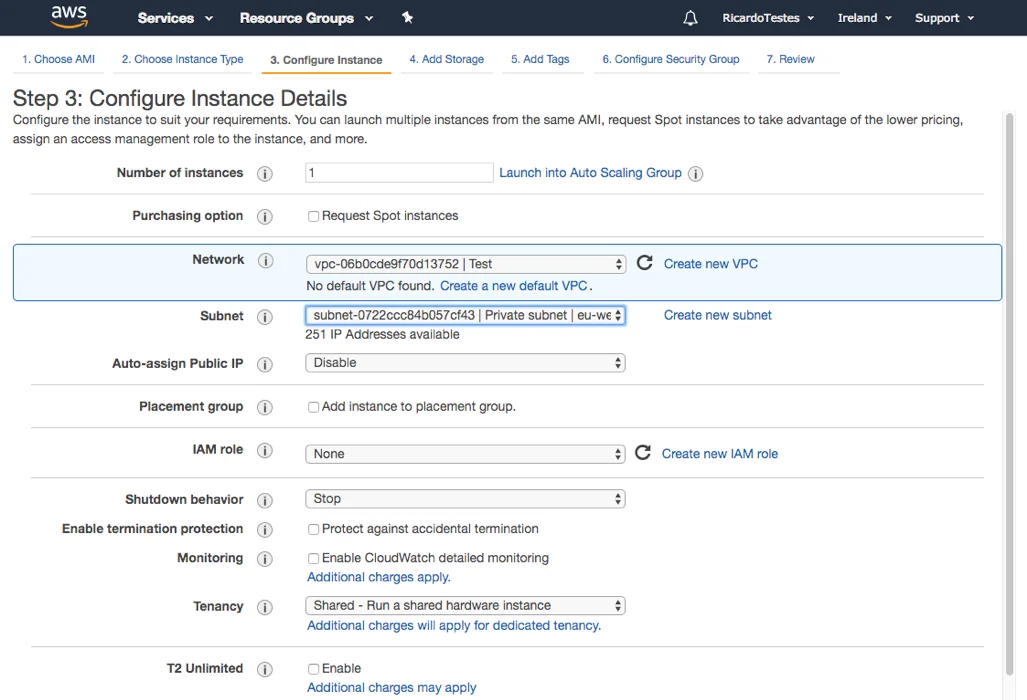Click Additional charges apply link under Monitoring
The image size is (1027, 700).
coord(379,577)
